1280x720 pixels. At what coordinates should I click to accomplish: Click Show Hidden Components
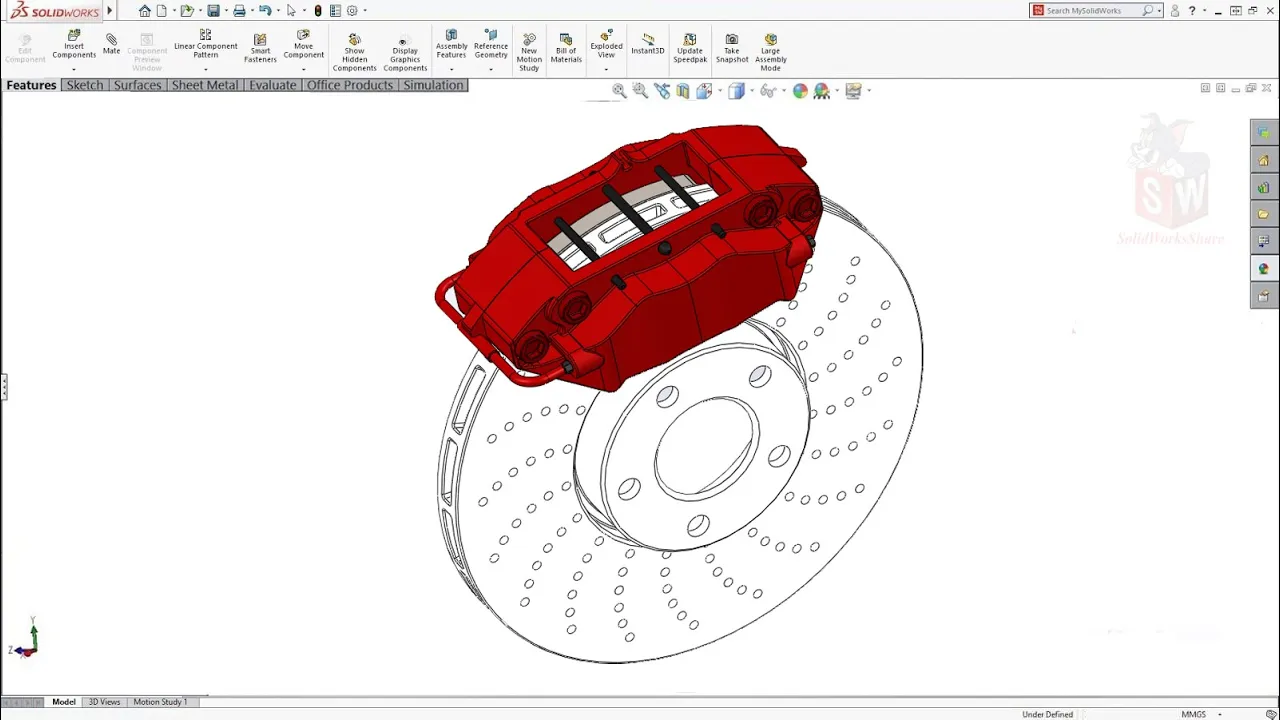coord(354,52)
